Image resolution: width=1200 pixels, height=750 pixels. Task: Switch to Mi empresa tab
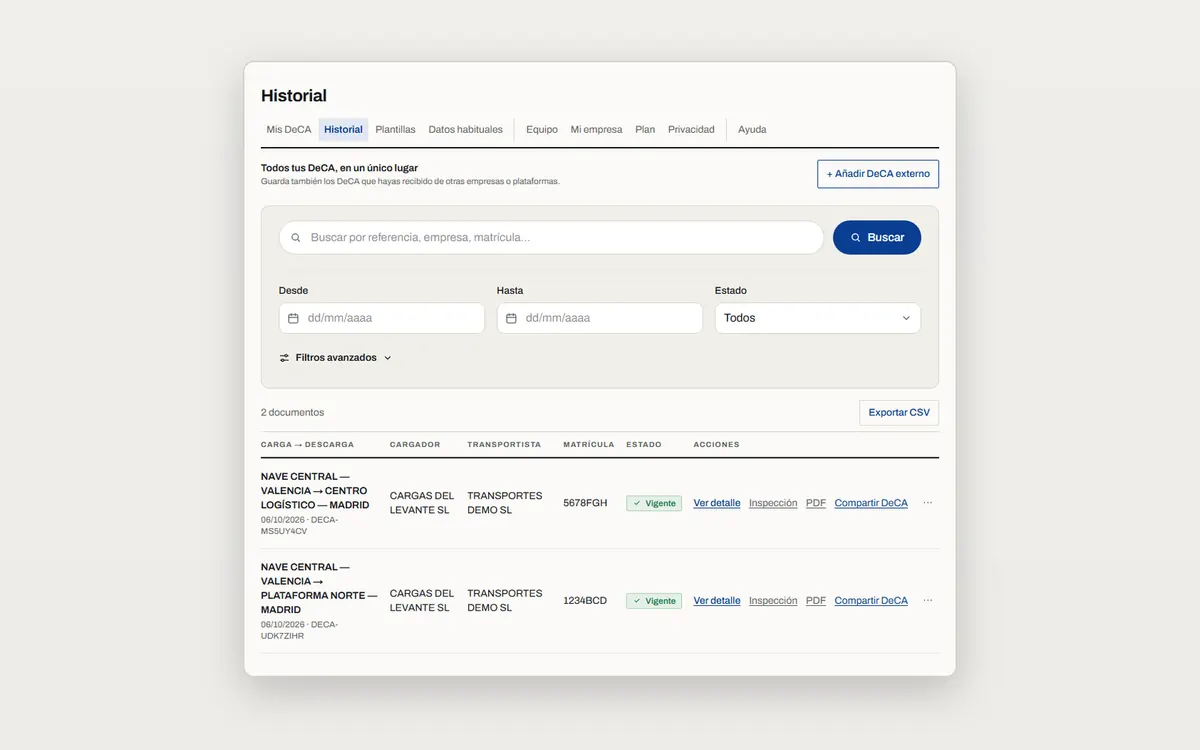[x=596, y=129]
